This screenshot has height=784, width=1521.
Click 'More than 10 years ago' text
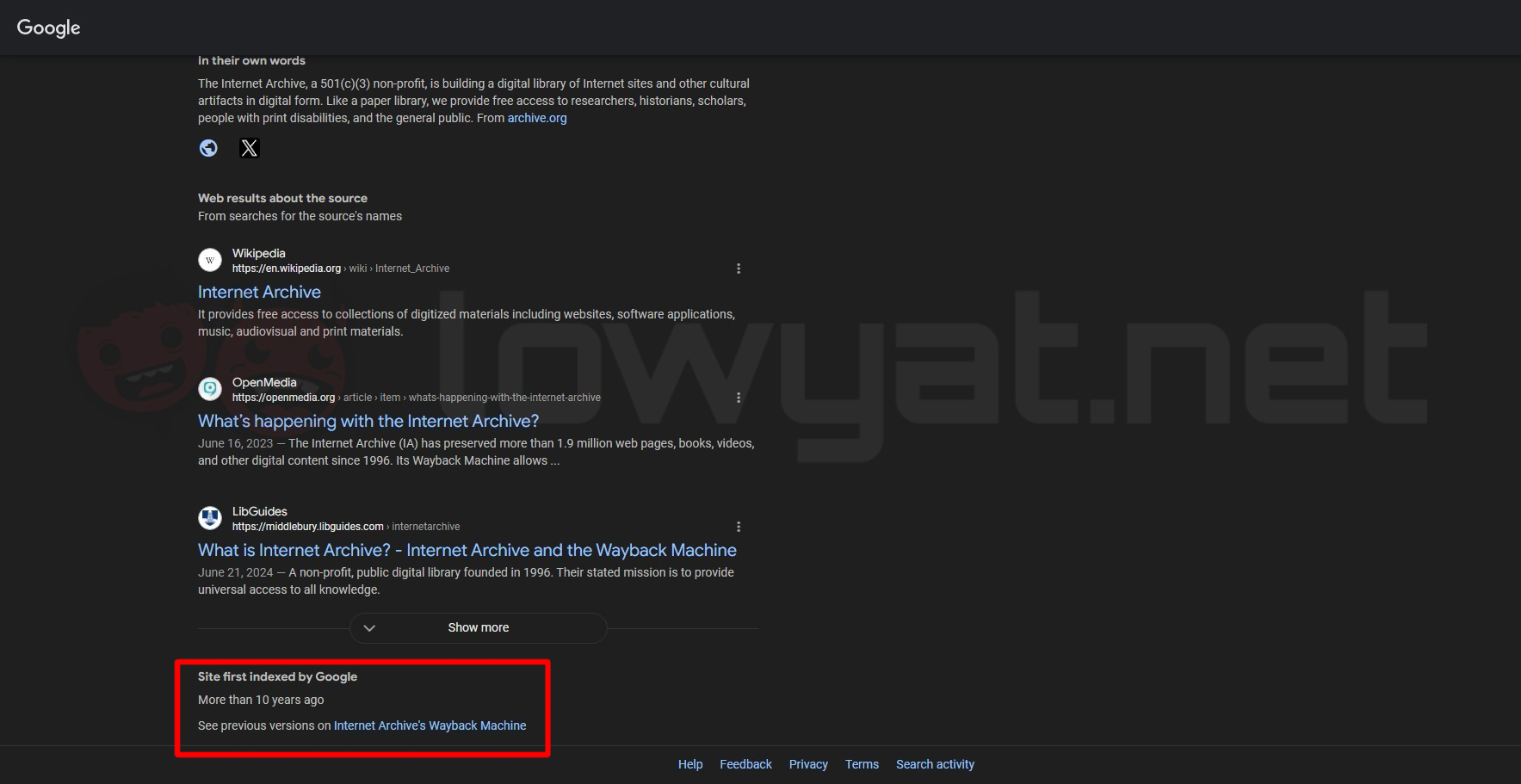coord(261,700)
